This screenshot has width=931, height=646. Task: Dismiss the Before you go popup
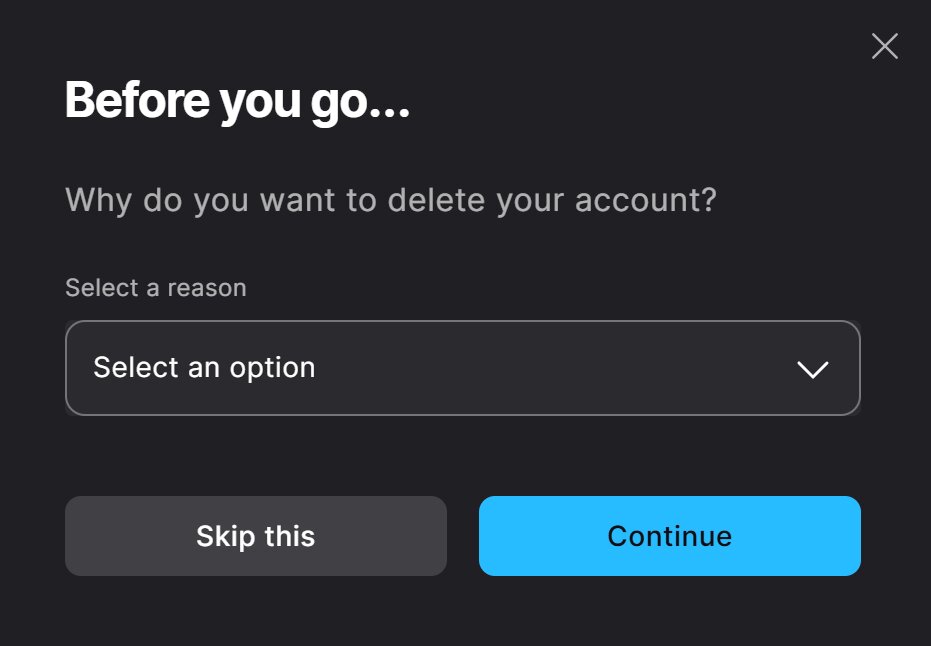click(x=884, y=46)
